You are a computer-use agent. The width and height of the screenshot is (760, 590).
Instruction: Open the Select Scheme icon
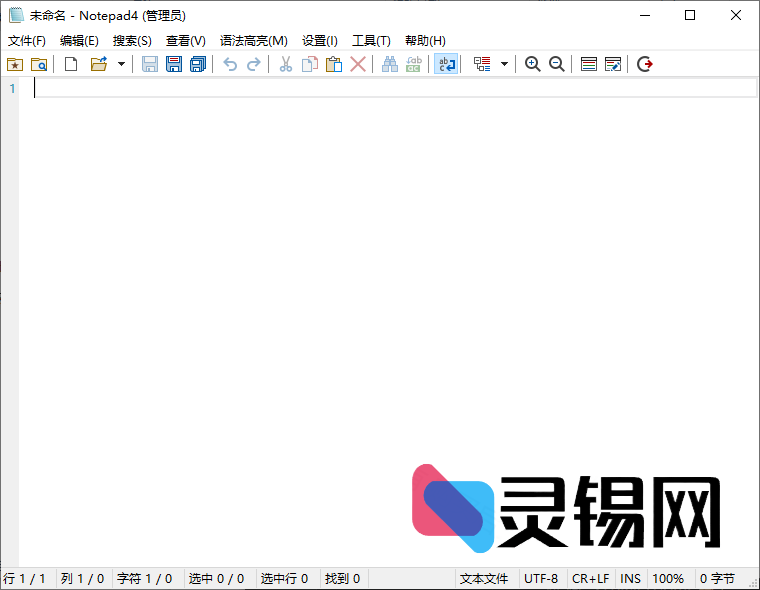click(589, 64)
